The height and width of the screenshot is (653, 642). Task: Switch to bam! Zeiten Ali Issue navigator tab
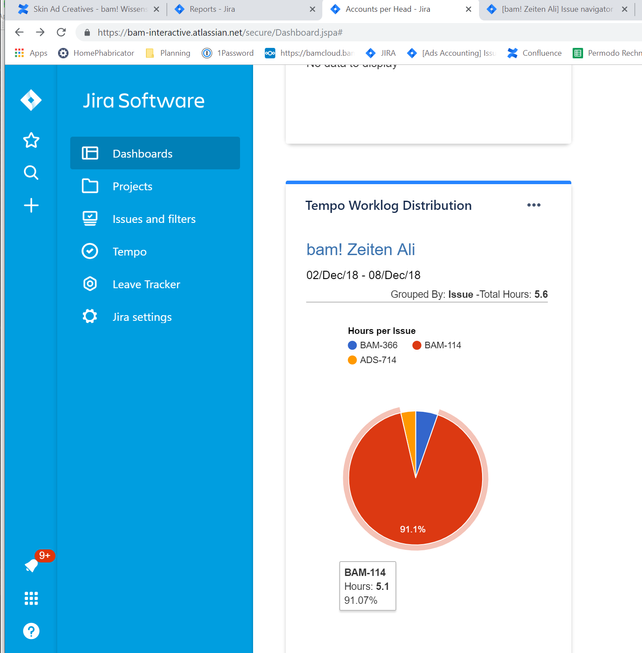tap(557, 9)
